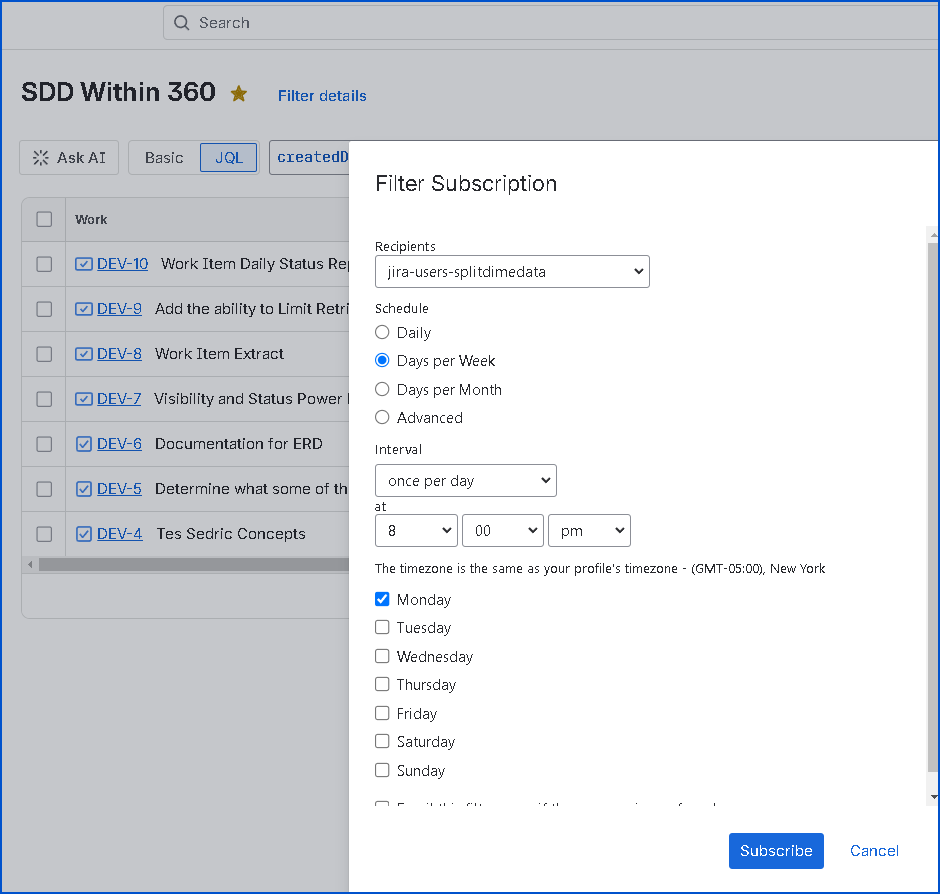Enable the Wednesday checkbox
This screenshot has width=940, height=894.
(x=382, y=656)
